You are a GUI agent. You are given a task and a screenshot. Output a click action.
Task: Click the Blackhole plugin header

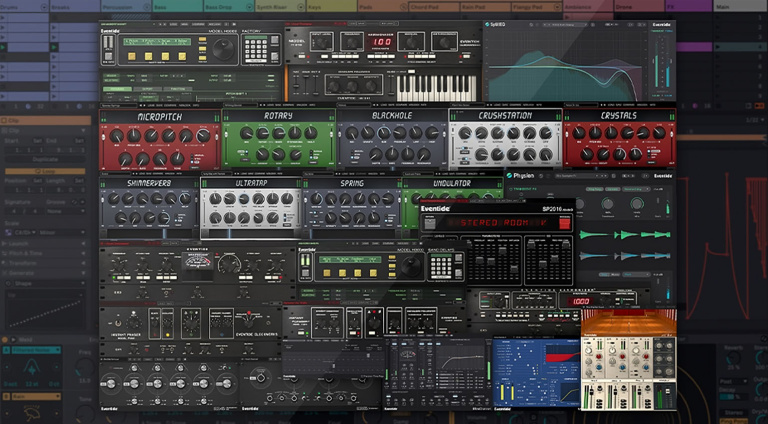tap(391, 117)
